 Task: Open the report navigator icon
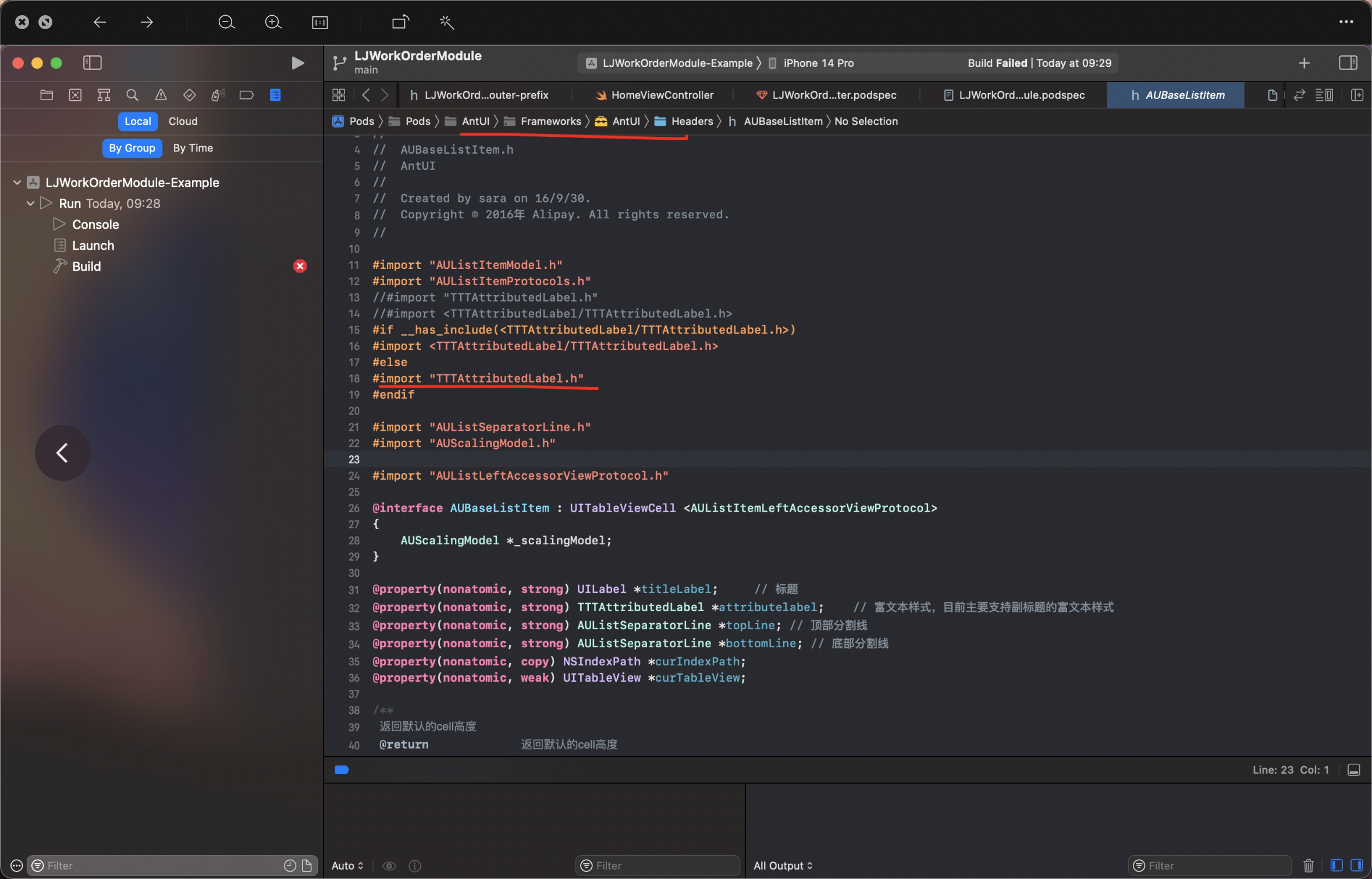(275, 95)
